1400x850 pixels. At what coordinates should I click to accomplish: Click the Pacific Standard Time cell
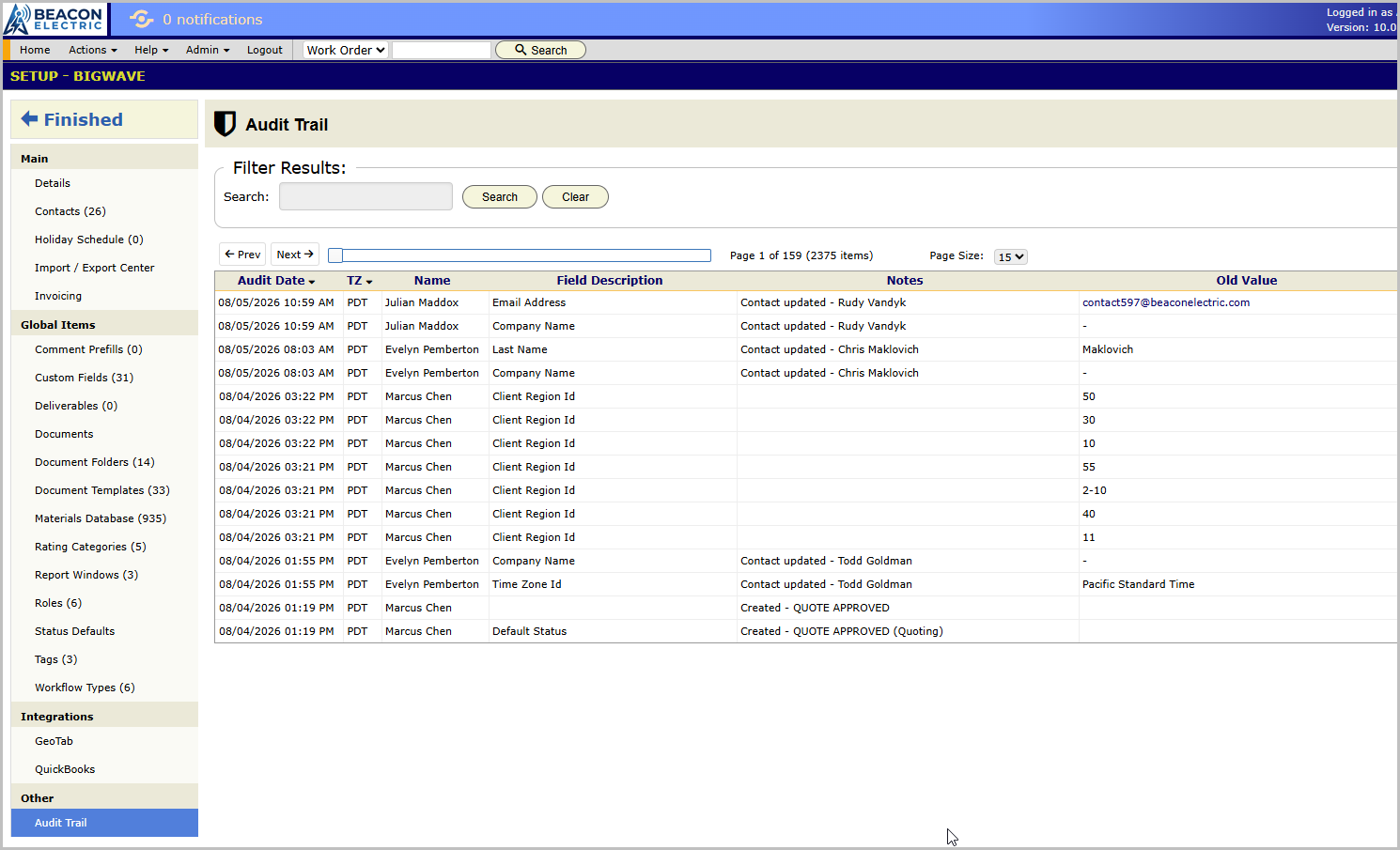1139,584
